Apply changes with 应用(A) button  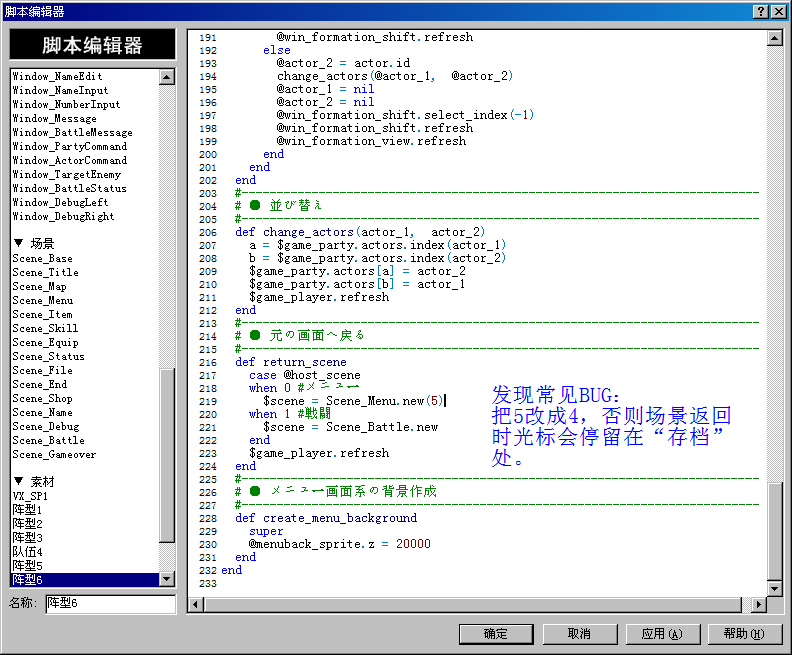coord(662,634)
